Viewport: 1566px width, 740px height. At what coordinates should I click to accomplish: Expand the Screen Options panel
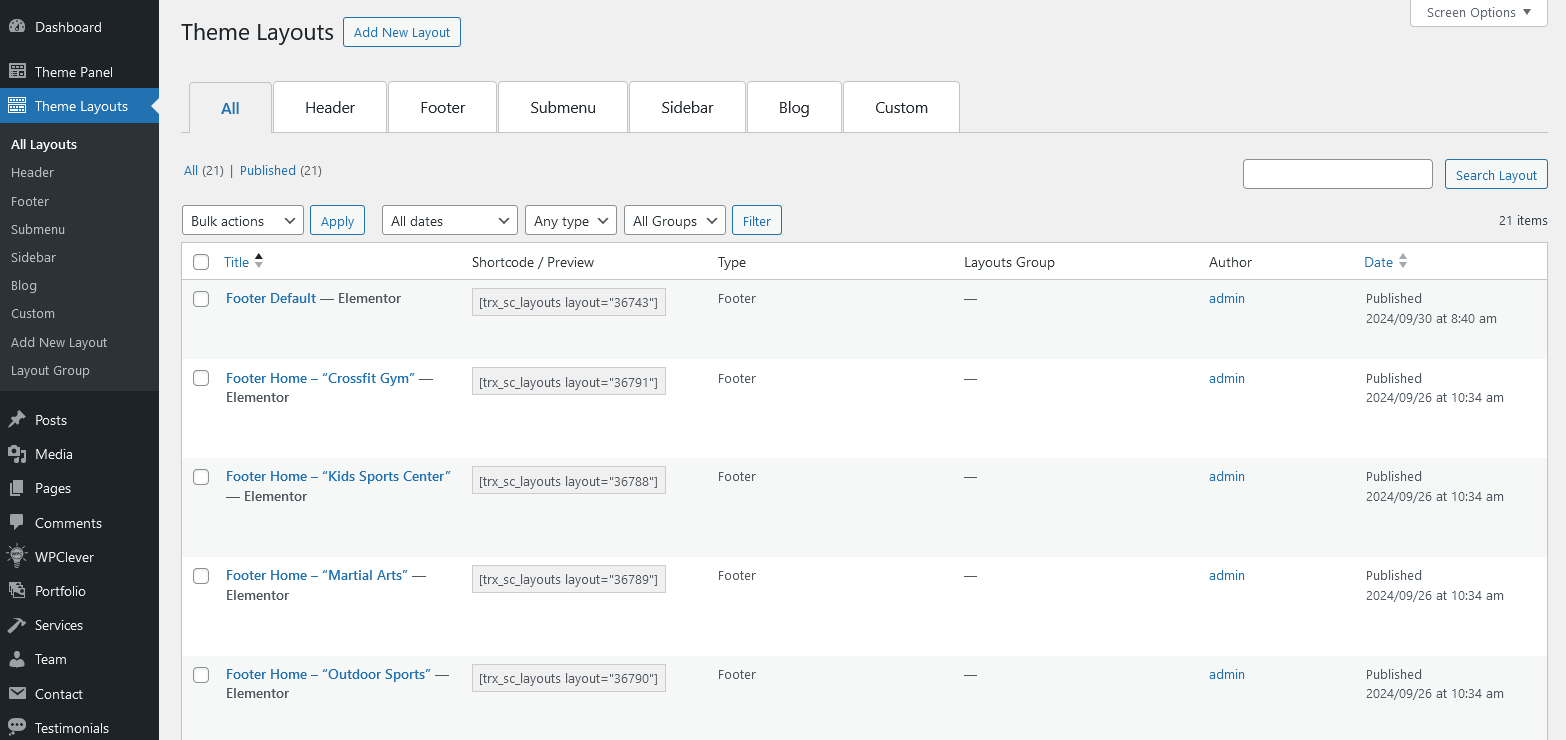pyautogui.click(x=1479, y=13)
